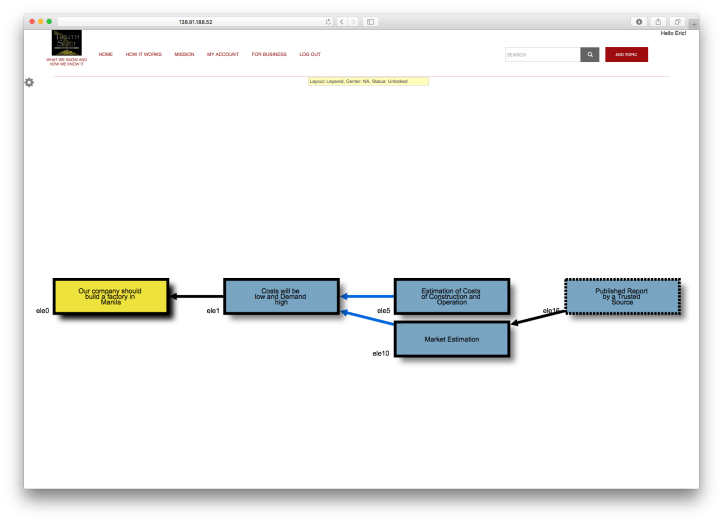Open MY ACCOUNT menu
Viewport: 723px width, 523px height.
pyautogui.click(x=223, y=54)
